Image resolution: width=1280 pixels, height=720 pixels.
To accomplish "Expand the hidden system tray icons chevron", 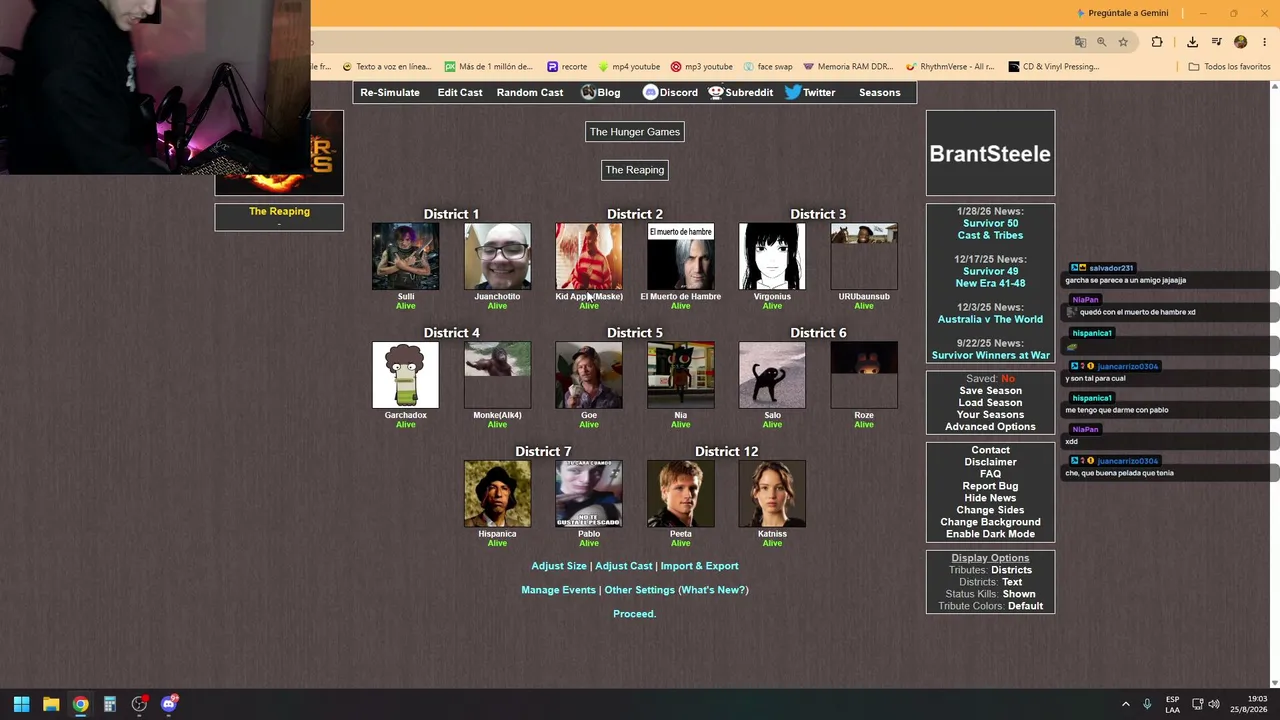I will (1125, 704).
